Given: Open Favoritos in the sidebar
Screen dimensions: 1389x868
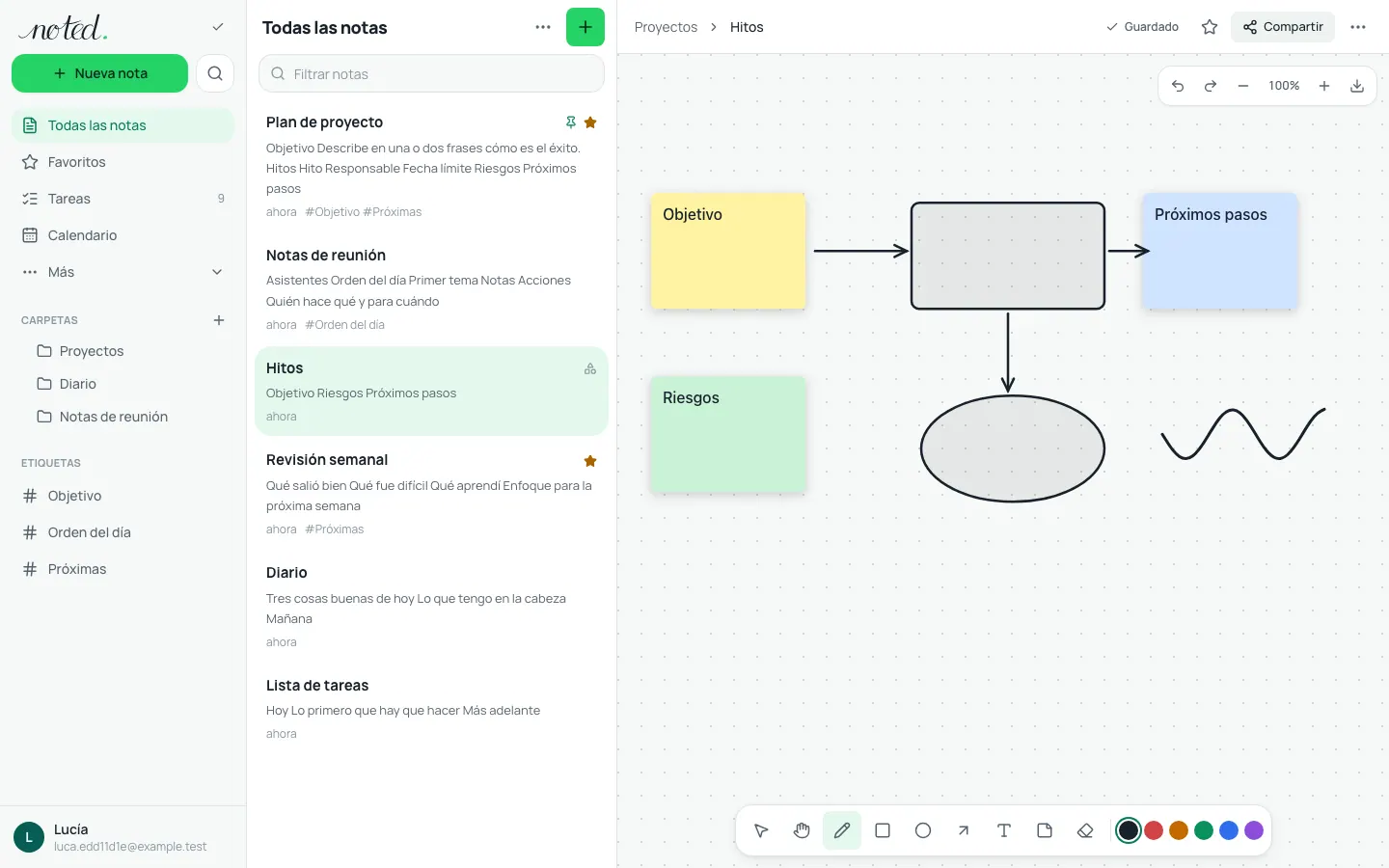Looking at the screenshot, I should tap(123, 162).
